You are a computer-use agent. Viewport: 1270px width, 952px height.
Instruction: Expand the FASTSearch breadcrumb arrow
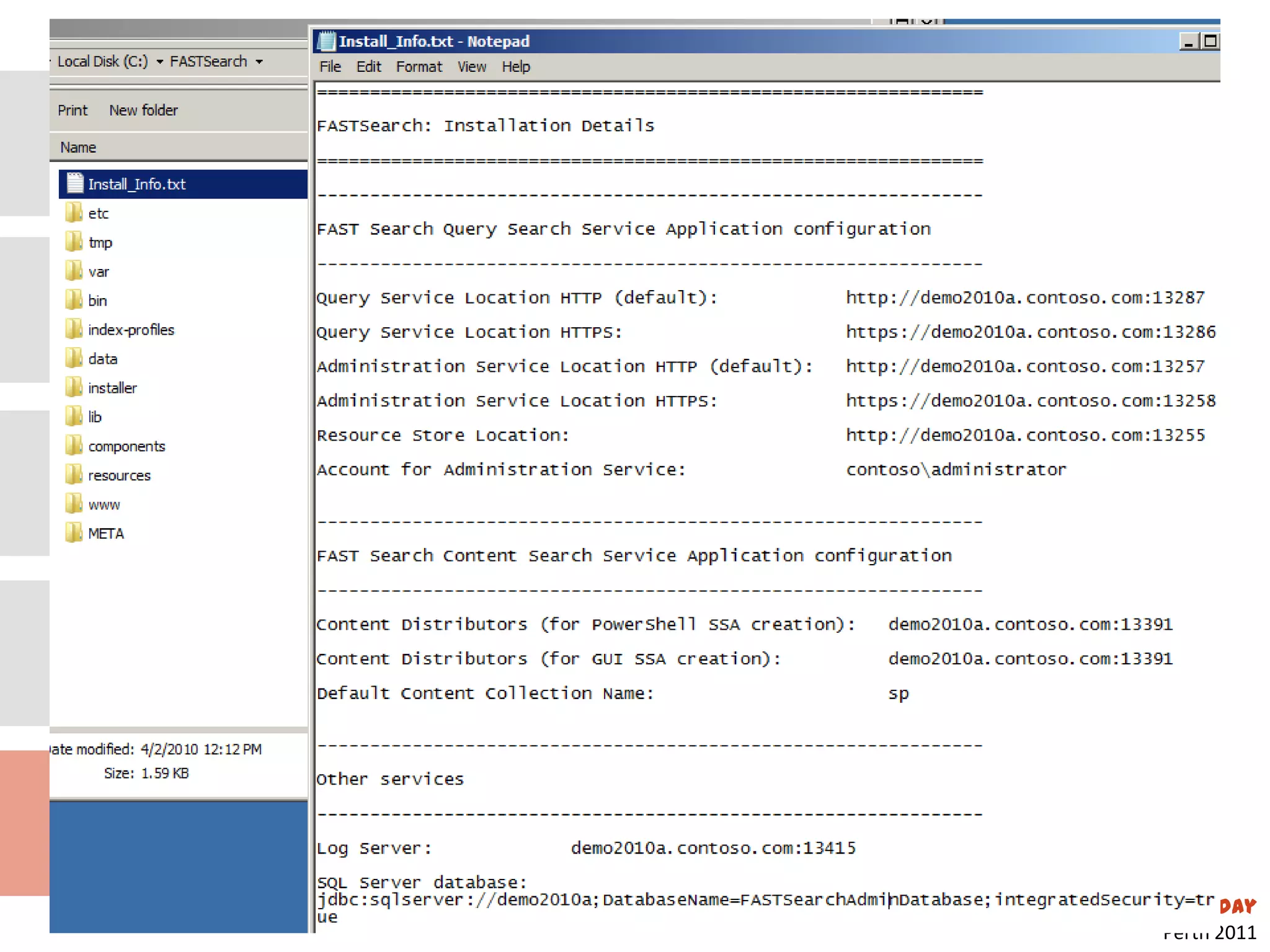click(259, 61)
